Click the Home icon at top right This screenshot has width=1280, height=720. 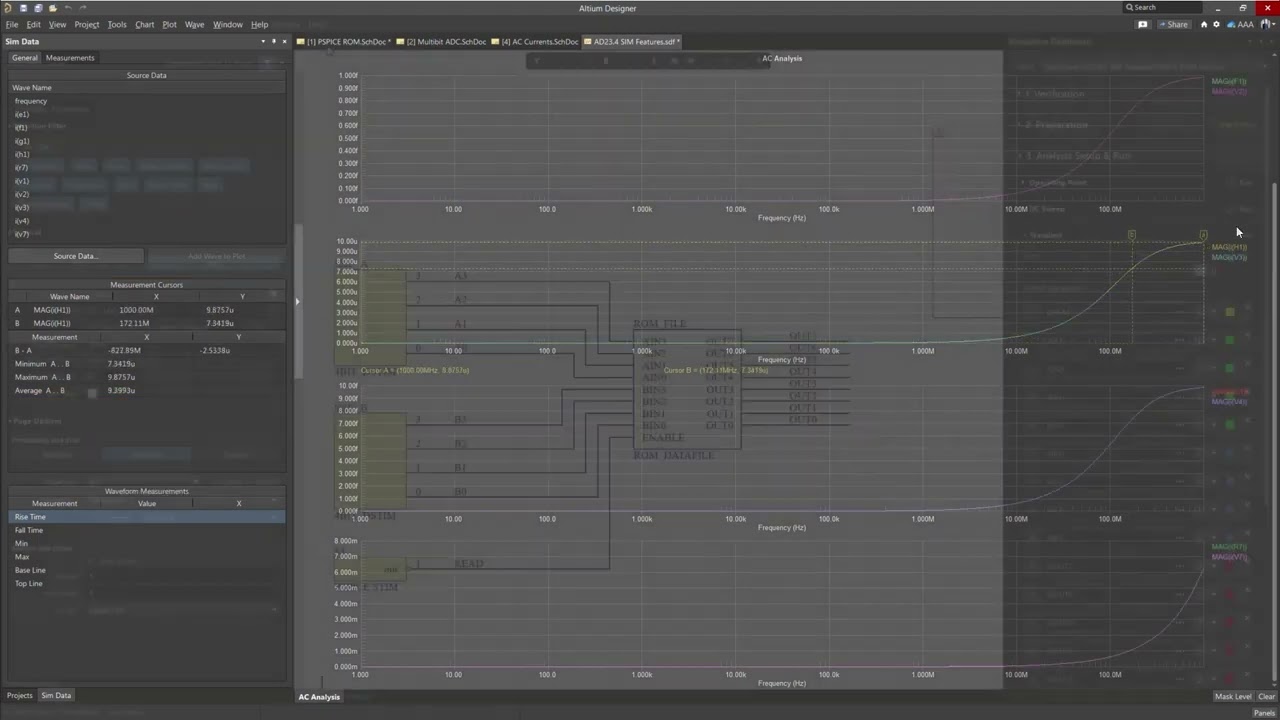(1204, 24)
